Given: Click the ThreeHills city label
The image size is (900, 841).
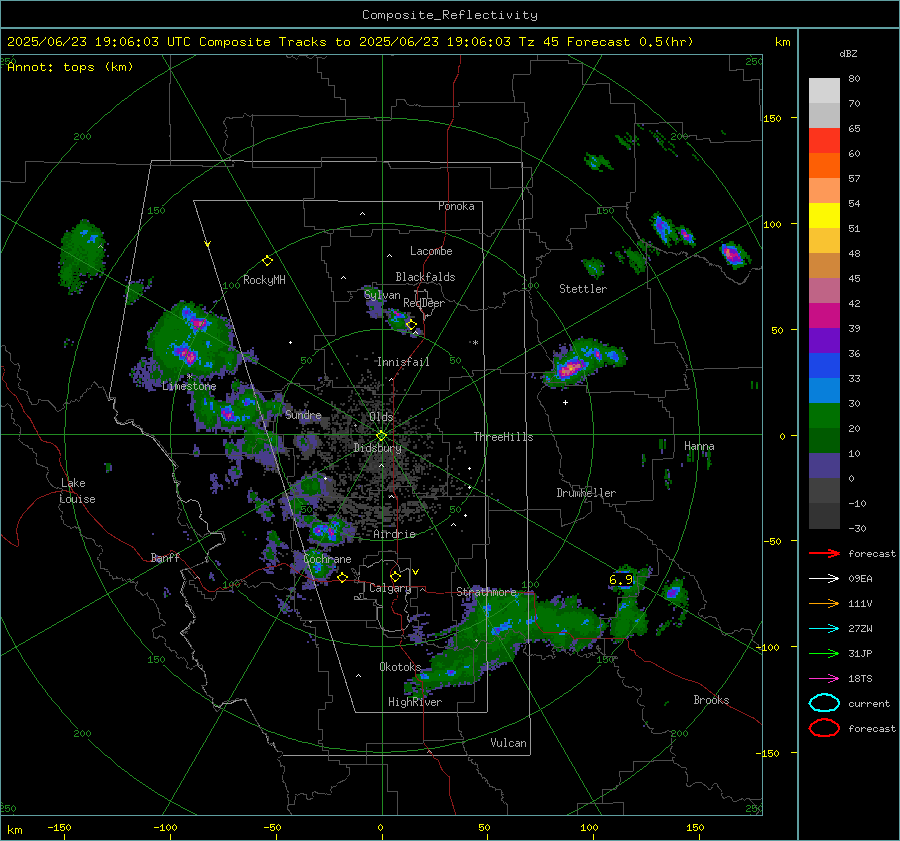Looking at the screenshot, I should tap(503, 437).
